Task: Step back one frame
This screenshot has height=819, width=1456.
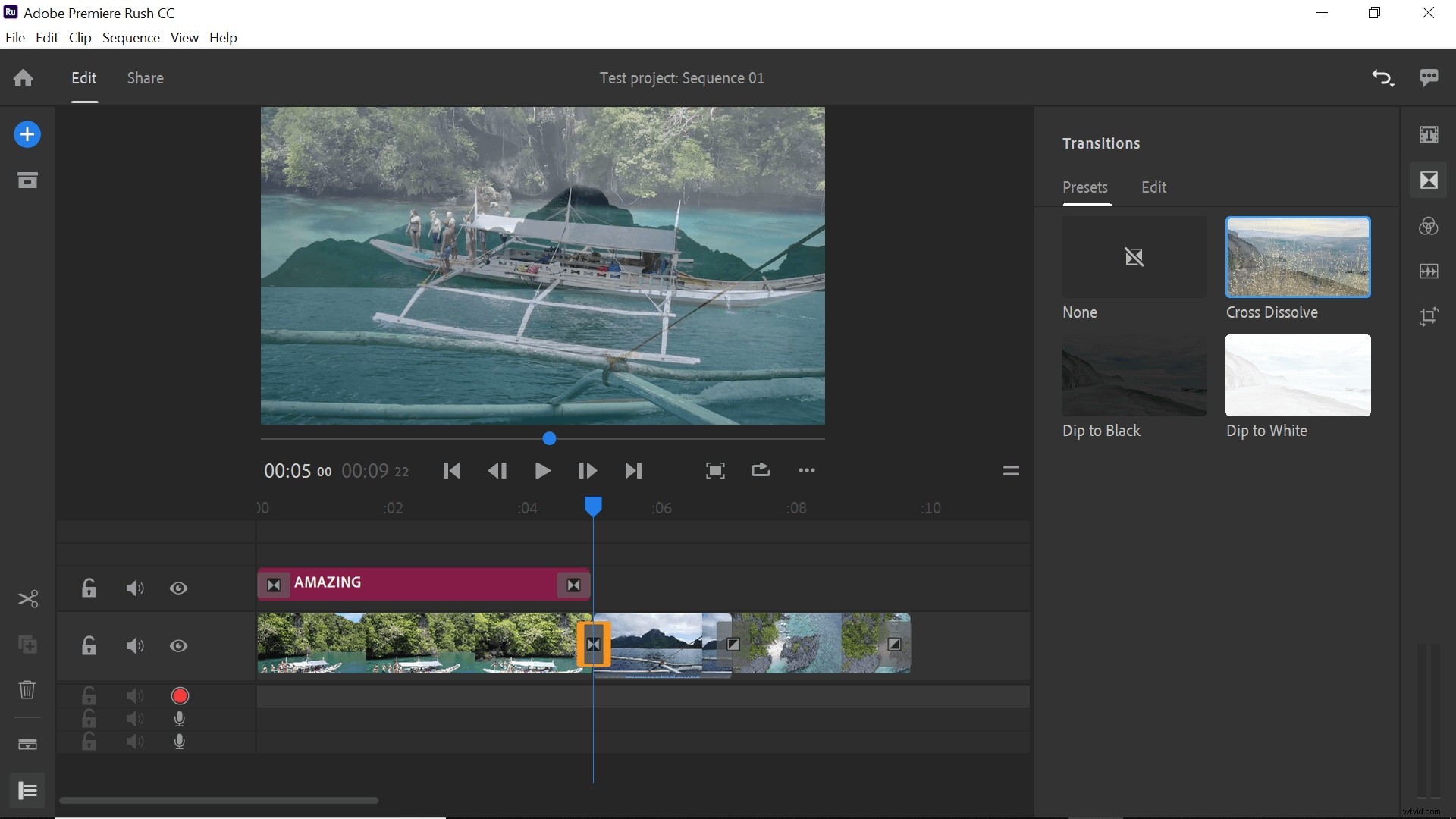Action: pyautogui.click(x=497, y=471)
